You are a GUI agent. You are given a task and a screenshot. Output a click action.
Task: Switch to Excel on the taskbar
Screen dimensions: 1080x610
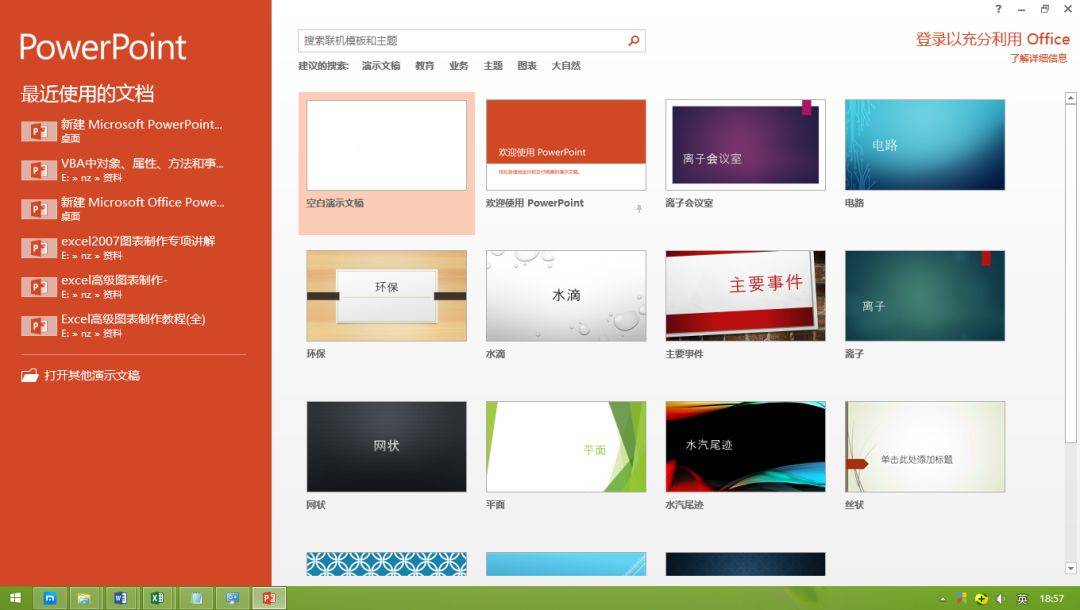(158, 598)
